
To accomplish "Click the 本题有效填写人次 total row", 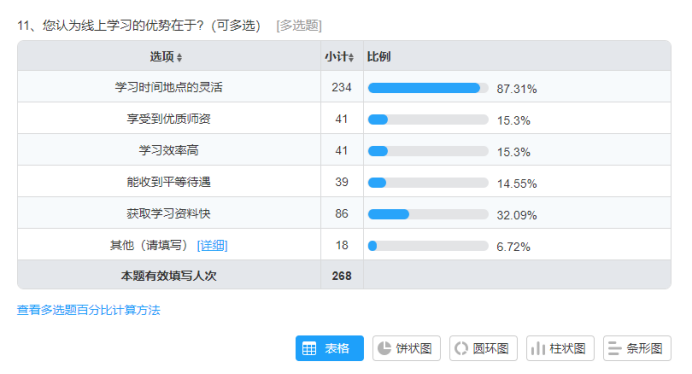I will tap(344, 275).
